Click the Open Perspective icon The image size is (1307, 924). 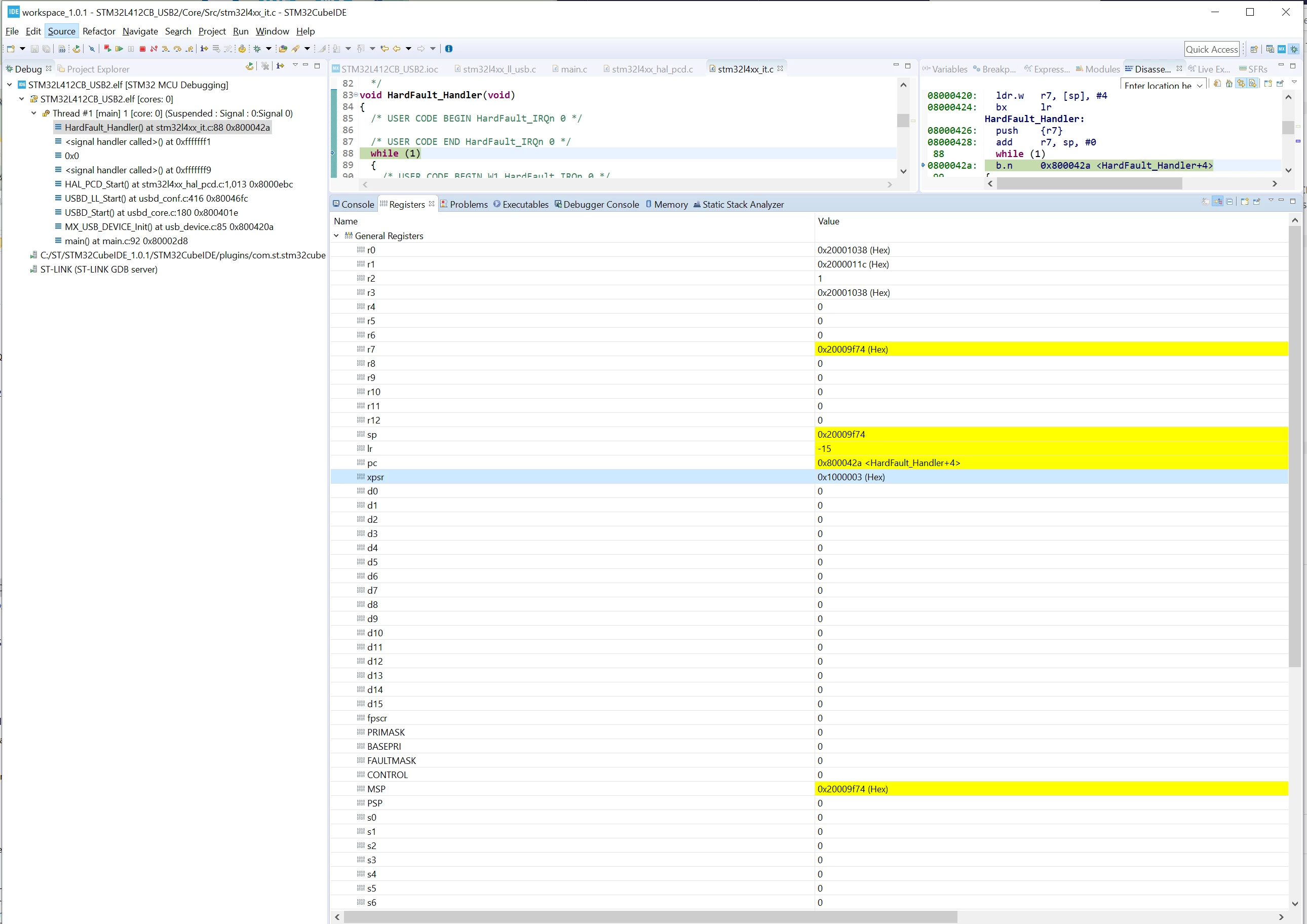[x=1255, y=50]
